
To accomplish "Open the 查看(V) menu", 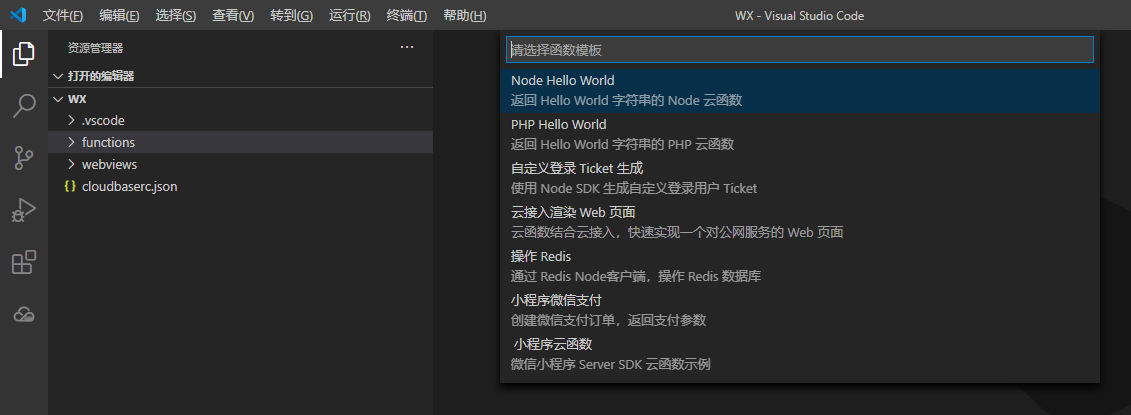I will 233,15.
